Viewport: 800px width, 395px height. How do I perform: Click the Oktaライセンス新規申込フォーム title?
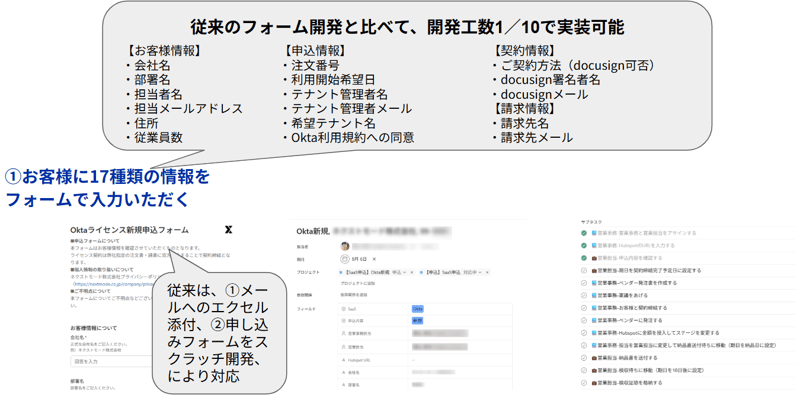(130, 230)
